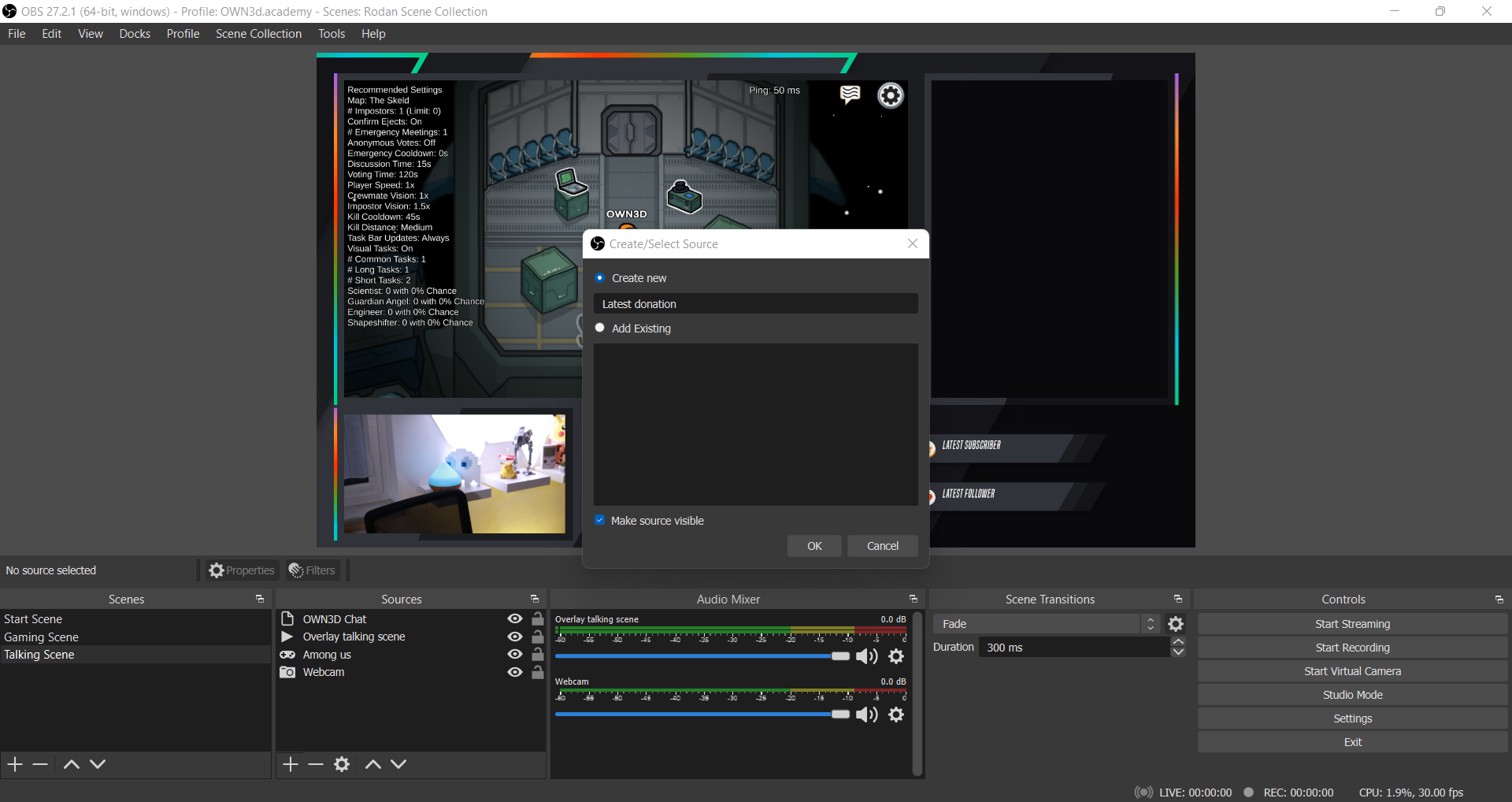Open the Tools menu

[332, 34]
